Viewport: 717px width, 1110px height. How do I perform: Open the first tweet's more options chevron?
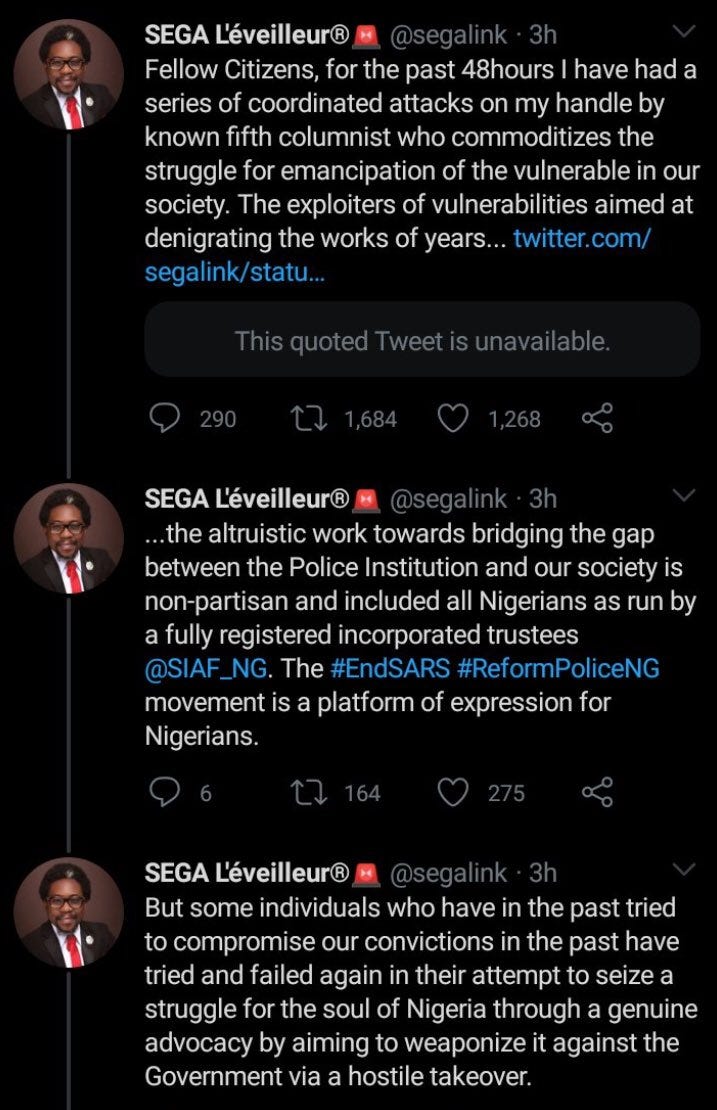684,34
